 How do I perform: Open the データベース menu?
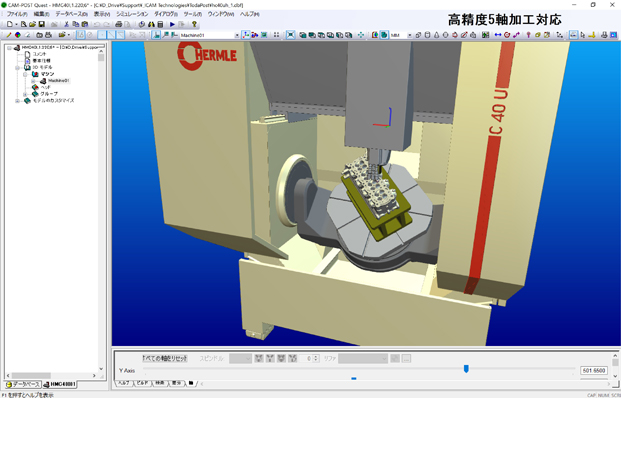pyautogui.click(x=71, y=14)
